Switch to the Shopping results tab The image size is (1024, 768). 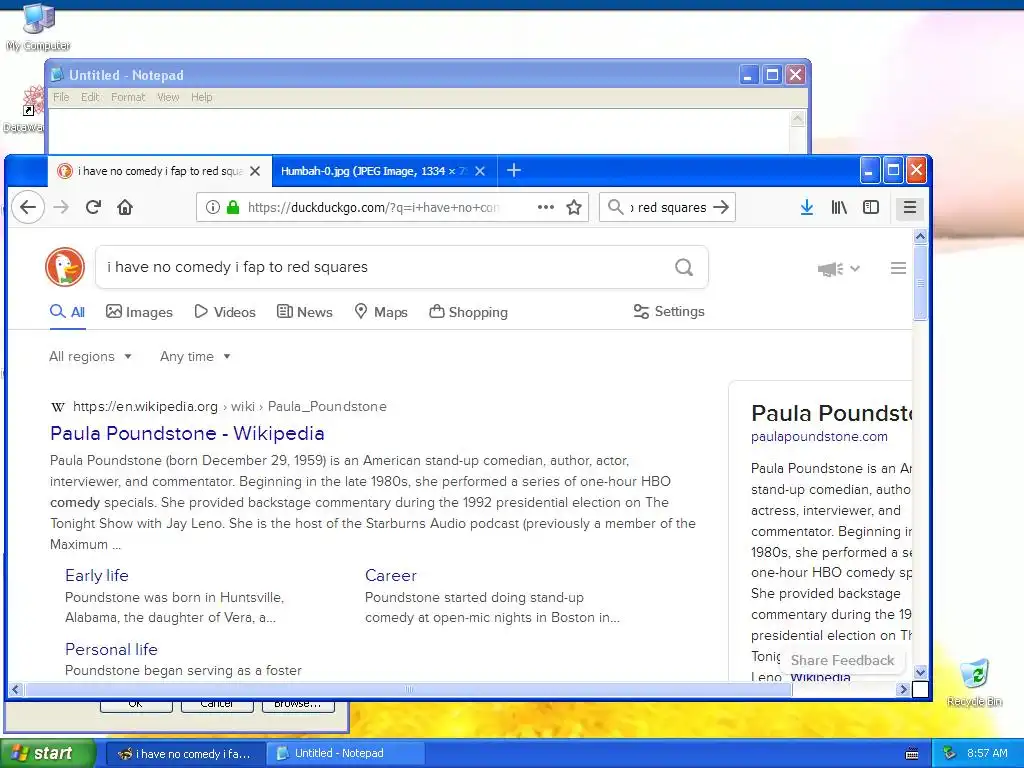click(468, 312)
